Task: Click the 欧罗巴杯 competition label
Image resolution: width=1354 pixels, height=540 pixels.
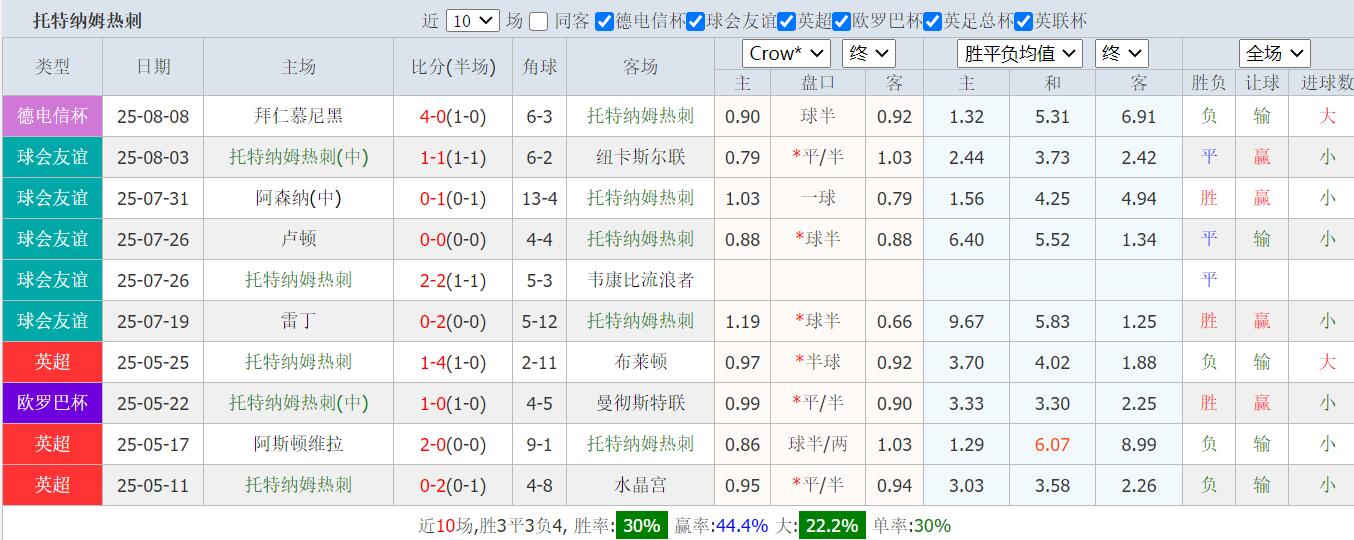Action: pos(52,403)
